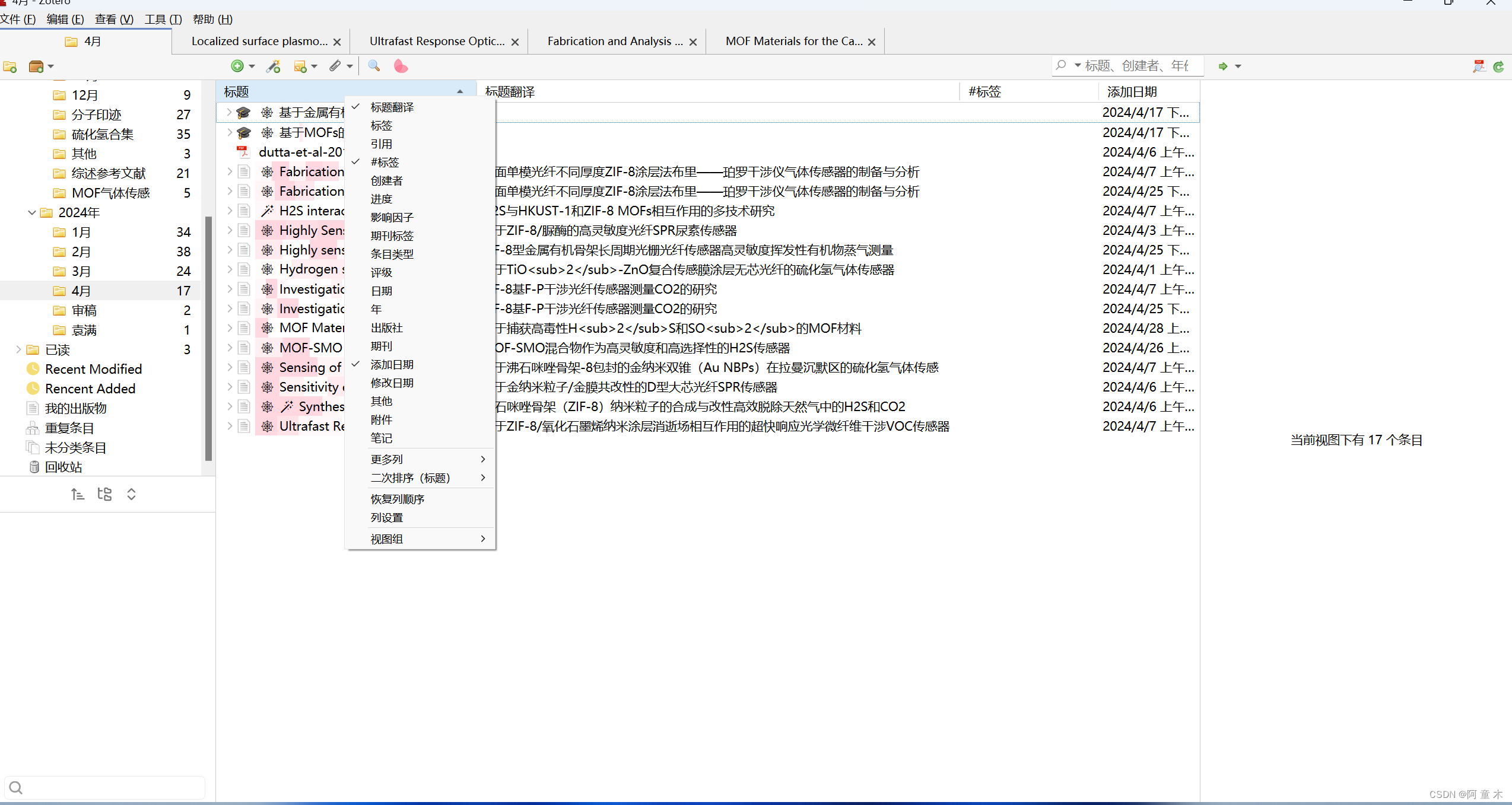Uncheck the 添加日期 column option
Image resolution: width=1512 pixels, height=805 pixels.
(392, 365)
